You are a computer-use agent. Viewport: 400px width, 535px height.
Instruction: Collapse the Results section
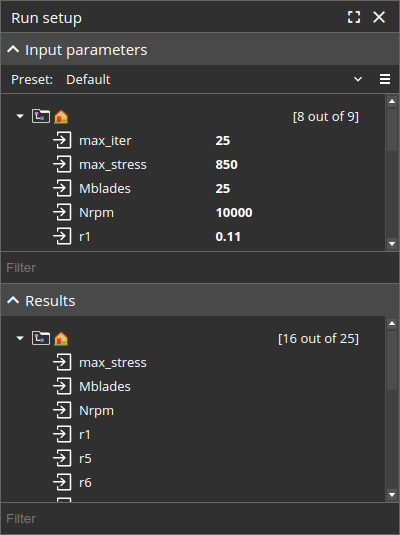tap(13, 301)
